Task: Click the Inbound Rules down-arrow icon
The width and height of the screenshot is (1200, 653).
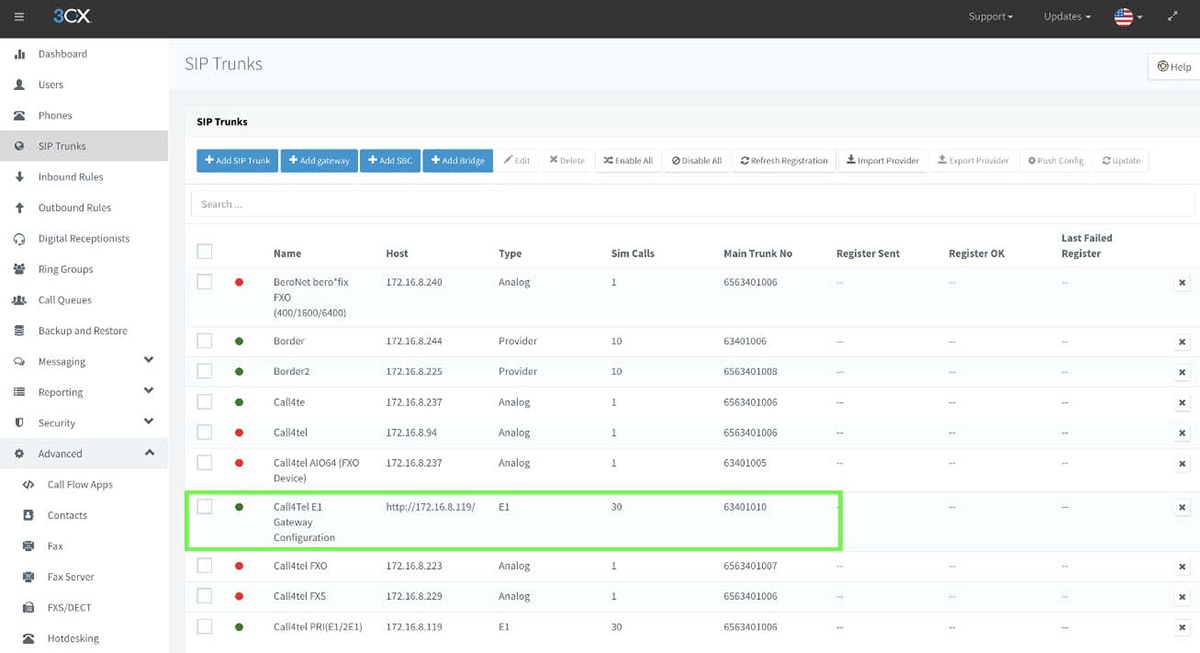Action: [19, 177]
